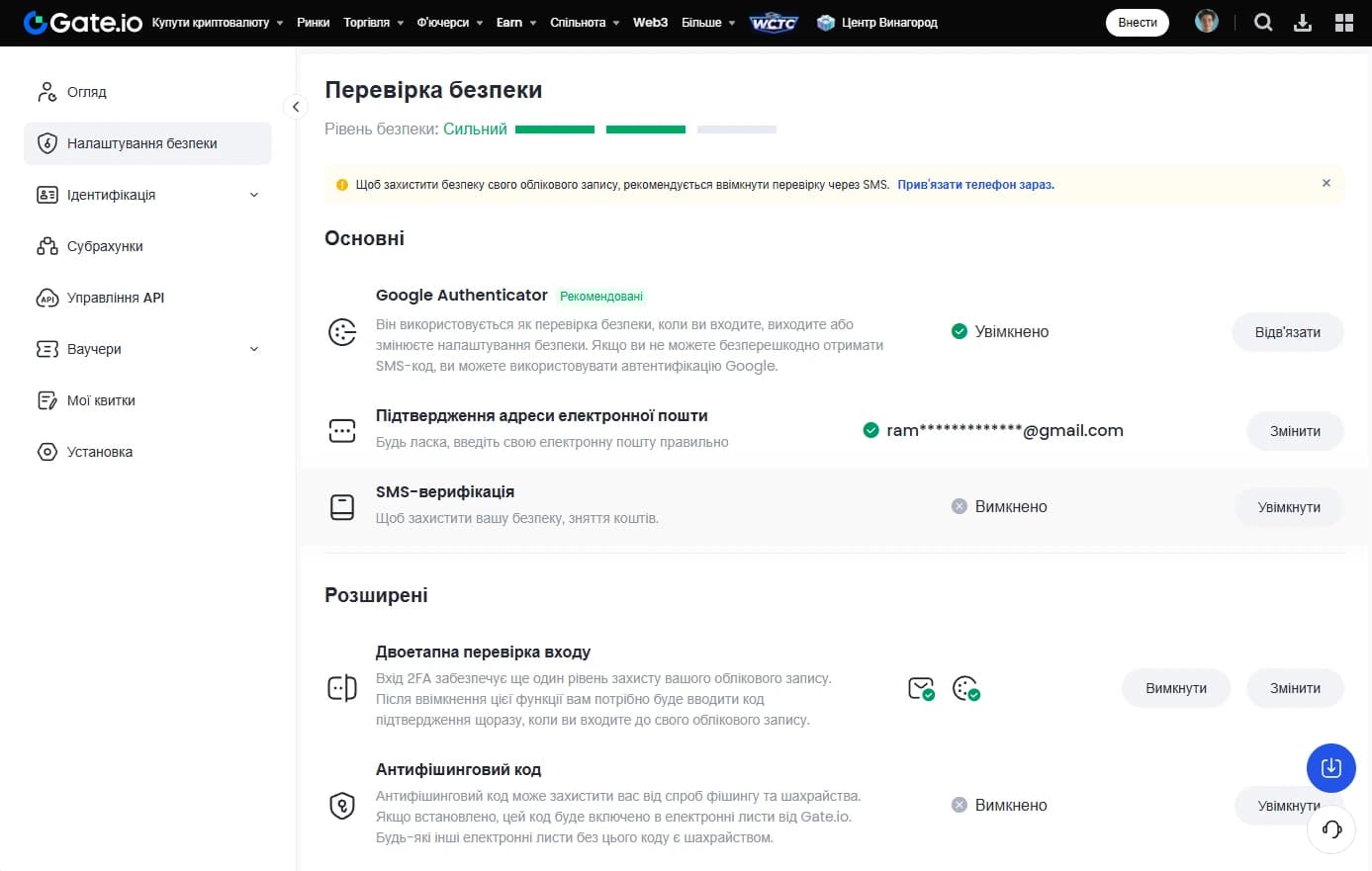Click Відв'язати for Google Authenticator
The width and height of the screenshot is (1372, 871).
click(1288, 332)
